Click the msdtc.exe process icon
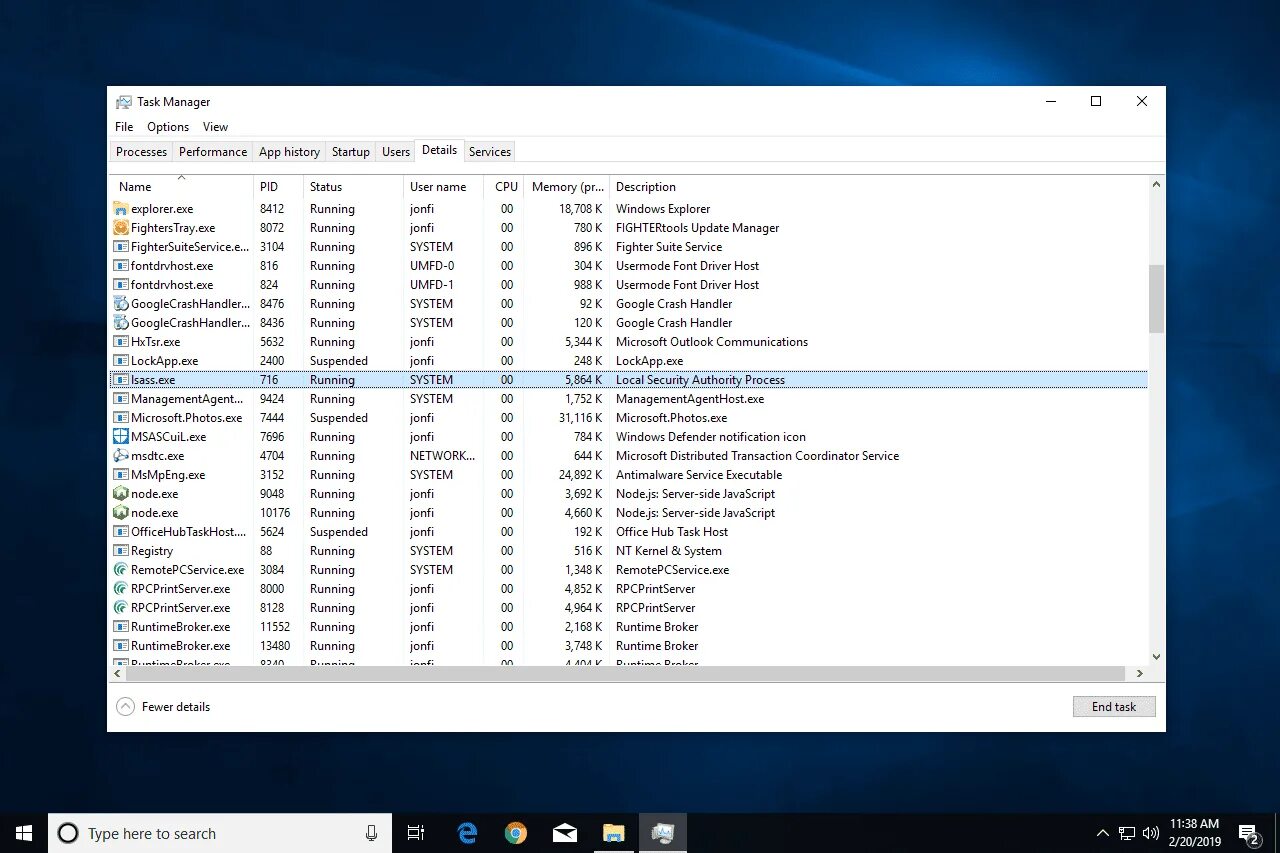 click(121, 456)
